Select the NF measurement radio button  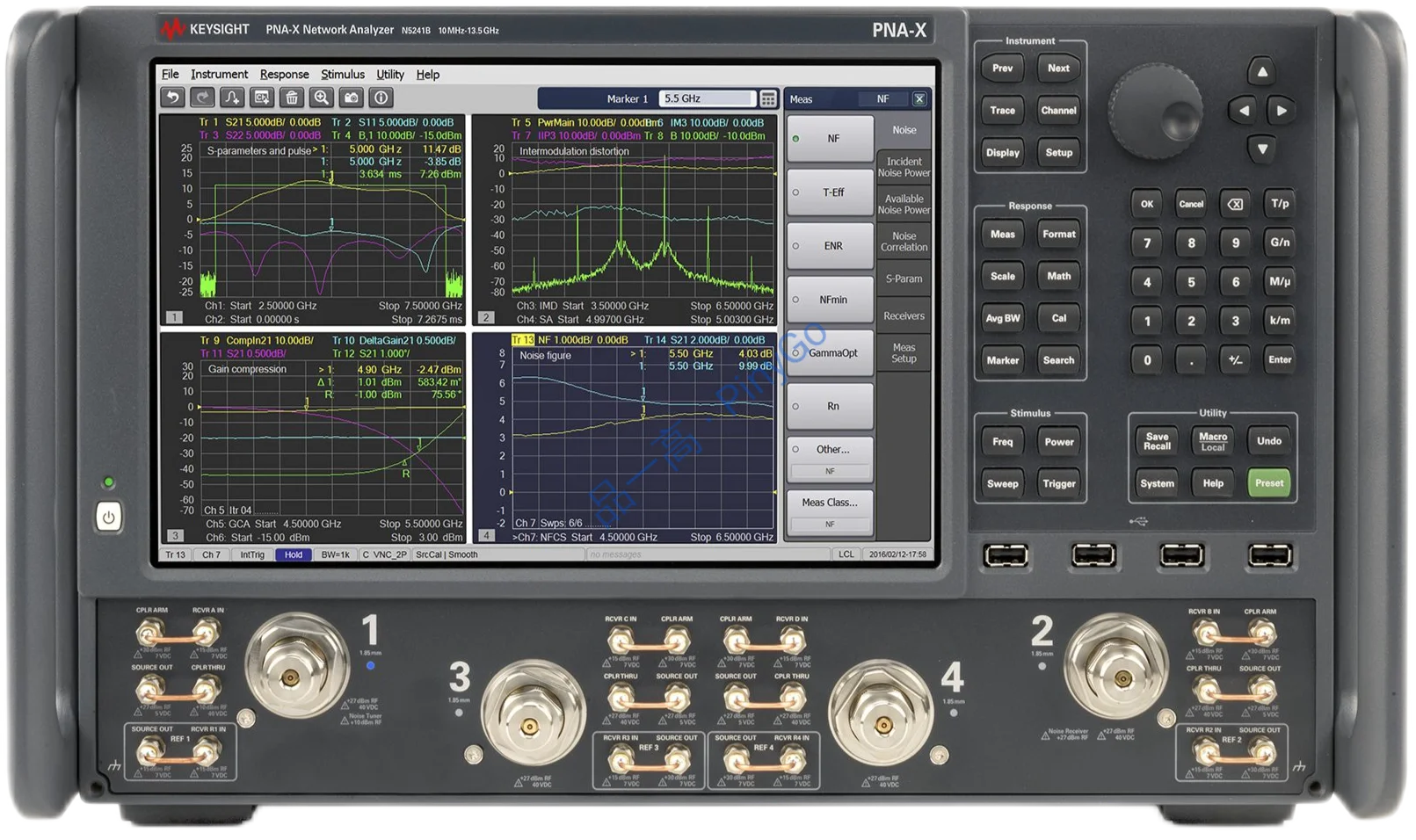point(795,139)
